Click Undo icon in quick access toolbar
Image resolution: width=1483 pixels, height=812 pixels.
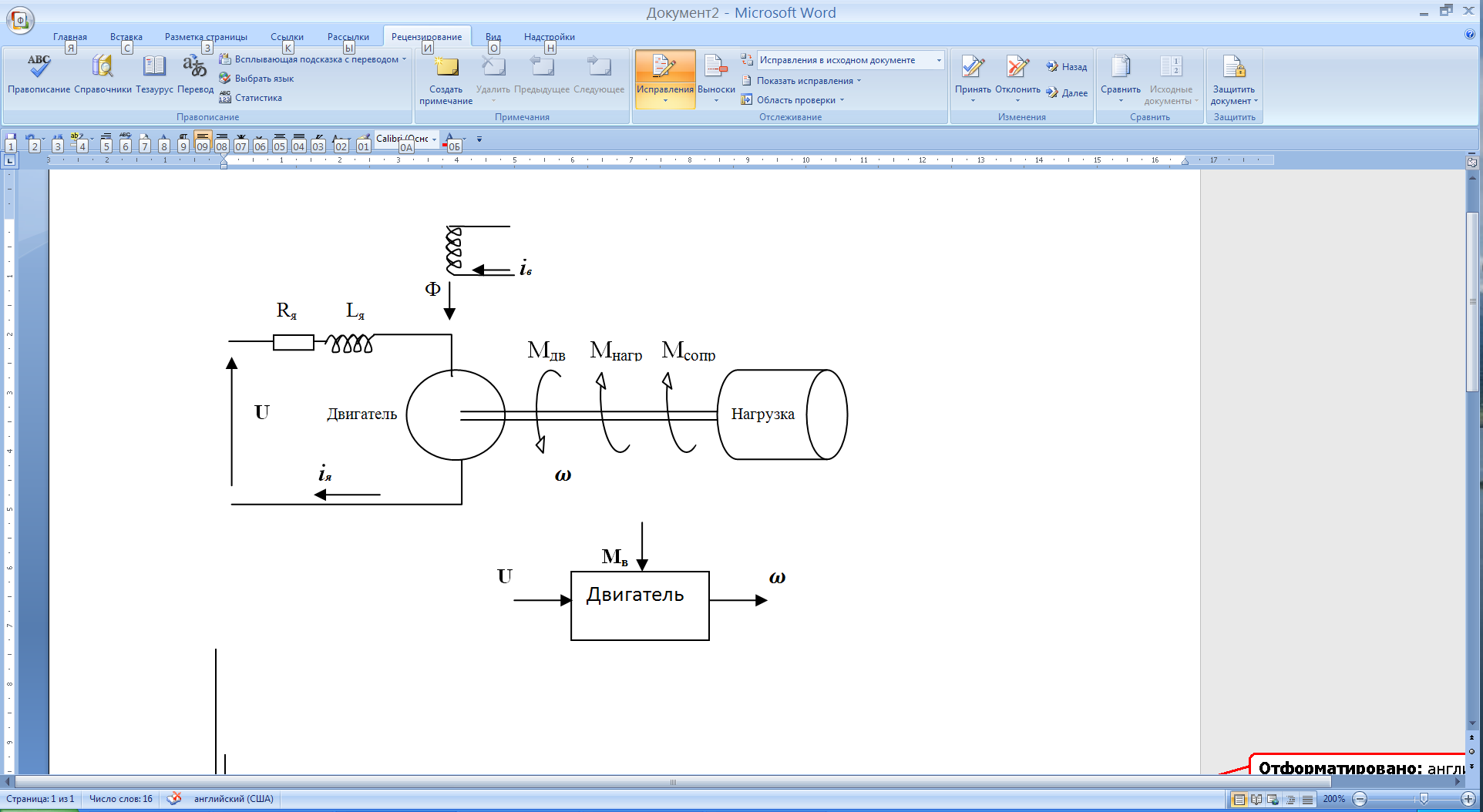[31, 140]
